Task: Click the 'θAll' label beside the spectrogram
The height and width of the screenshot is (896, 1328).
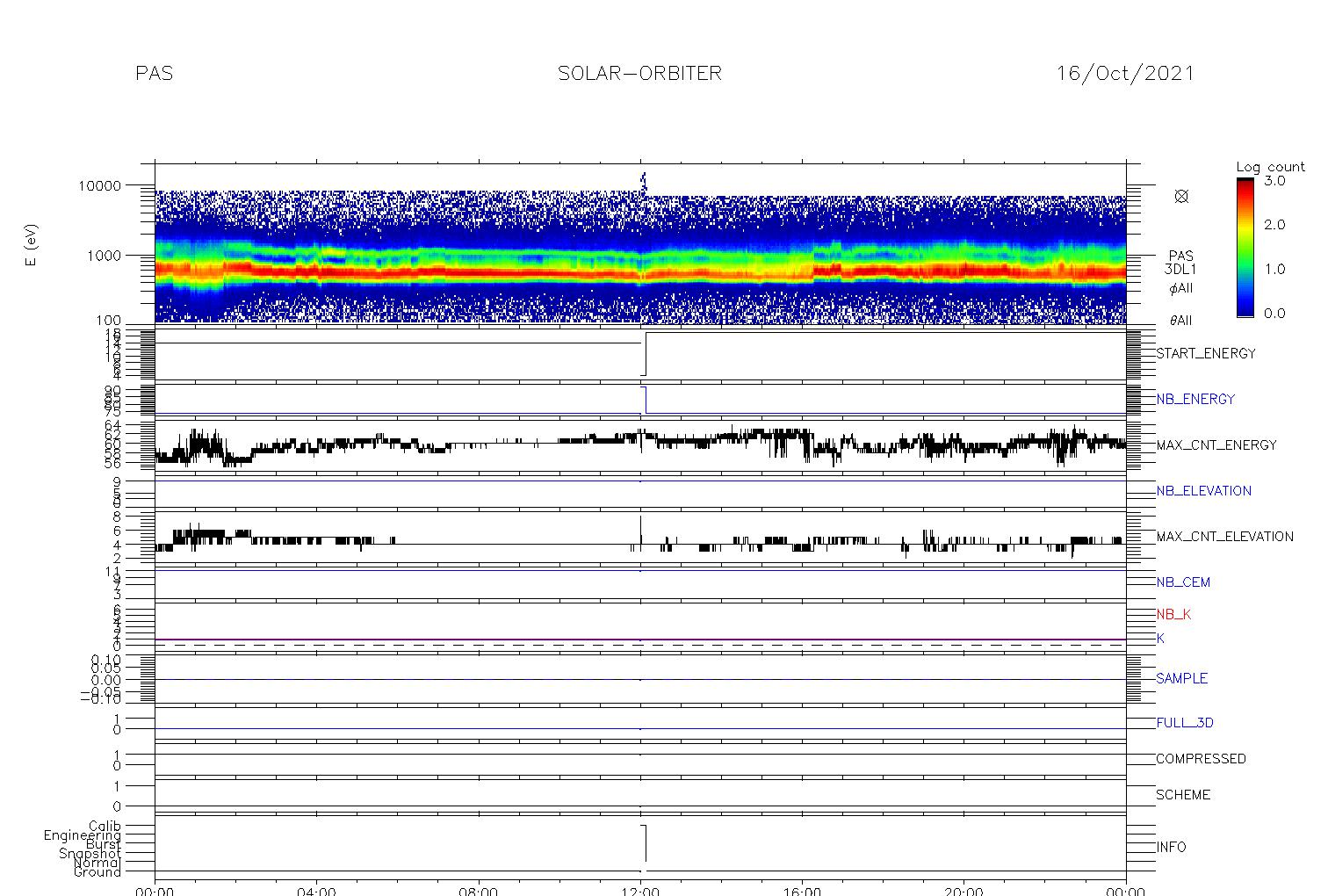Action: 1180,321
